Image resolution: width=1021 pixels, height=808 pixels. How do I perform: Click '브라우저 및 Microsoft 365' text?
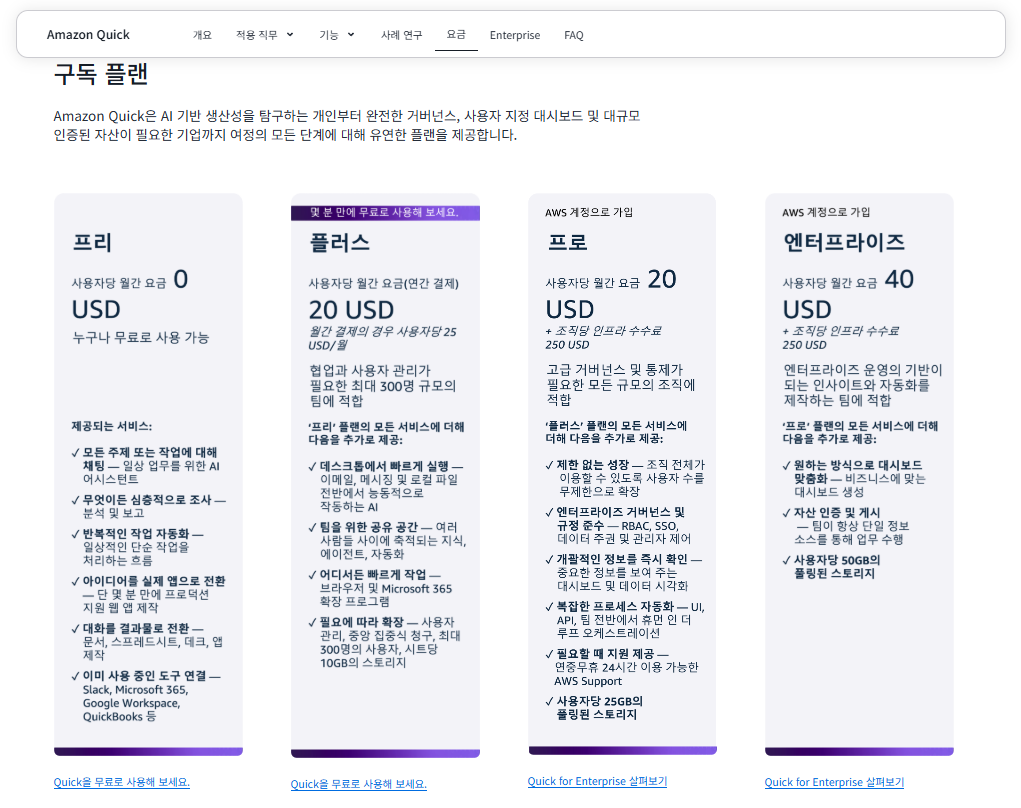tap(386, 589)
